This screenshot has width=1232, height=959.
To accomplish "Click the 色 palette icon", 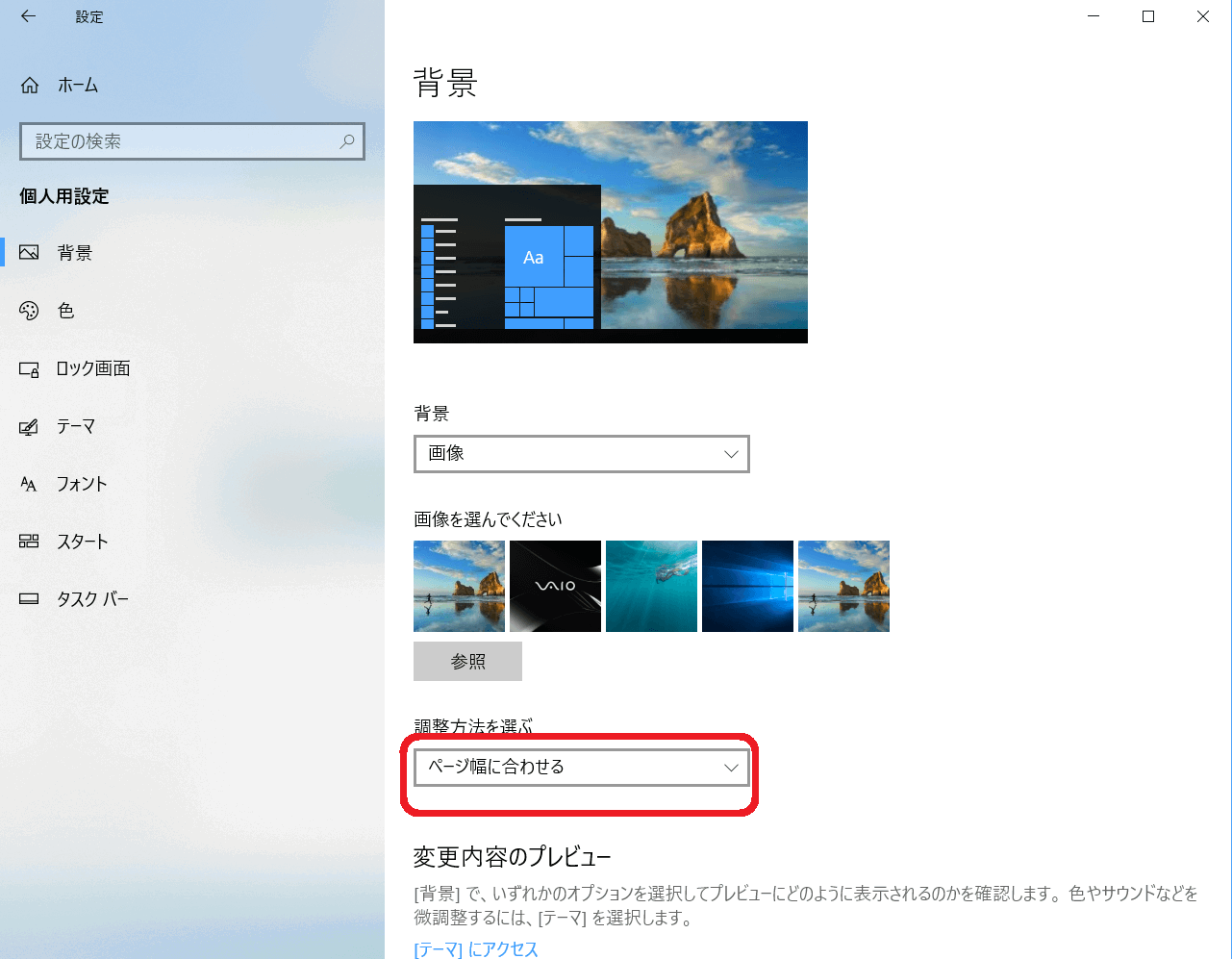I will pyautogui.click(x=29, y=311).
